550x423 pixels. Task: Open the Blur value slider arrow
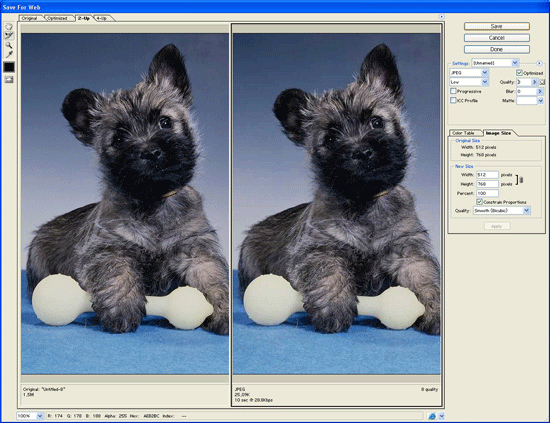pyautogui.click(x=540, y=91)
